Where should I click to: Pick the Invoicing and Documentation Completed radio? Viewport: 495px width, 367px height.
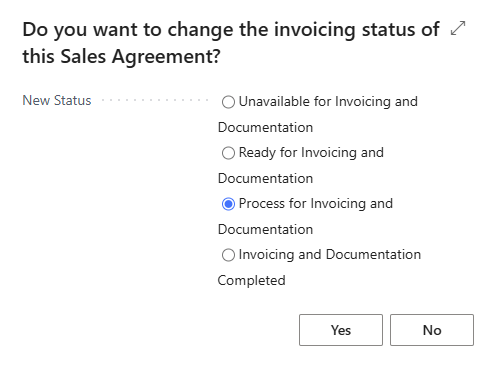click(x=228, y=255)
